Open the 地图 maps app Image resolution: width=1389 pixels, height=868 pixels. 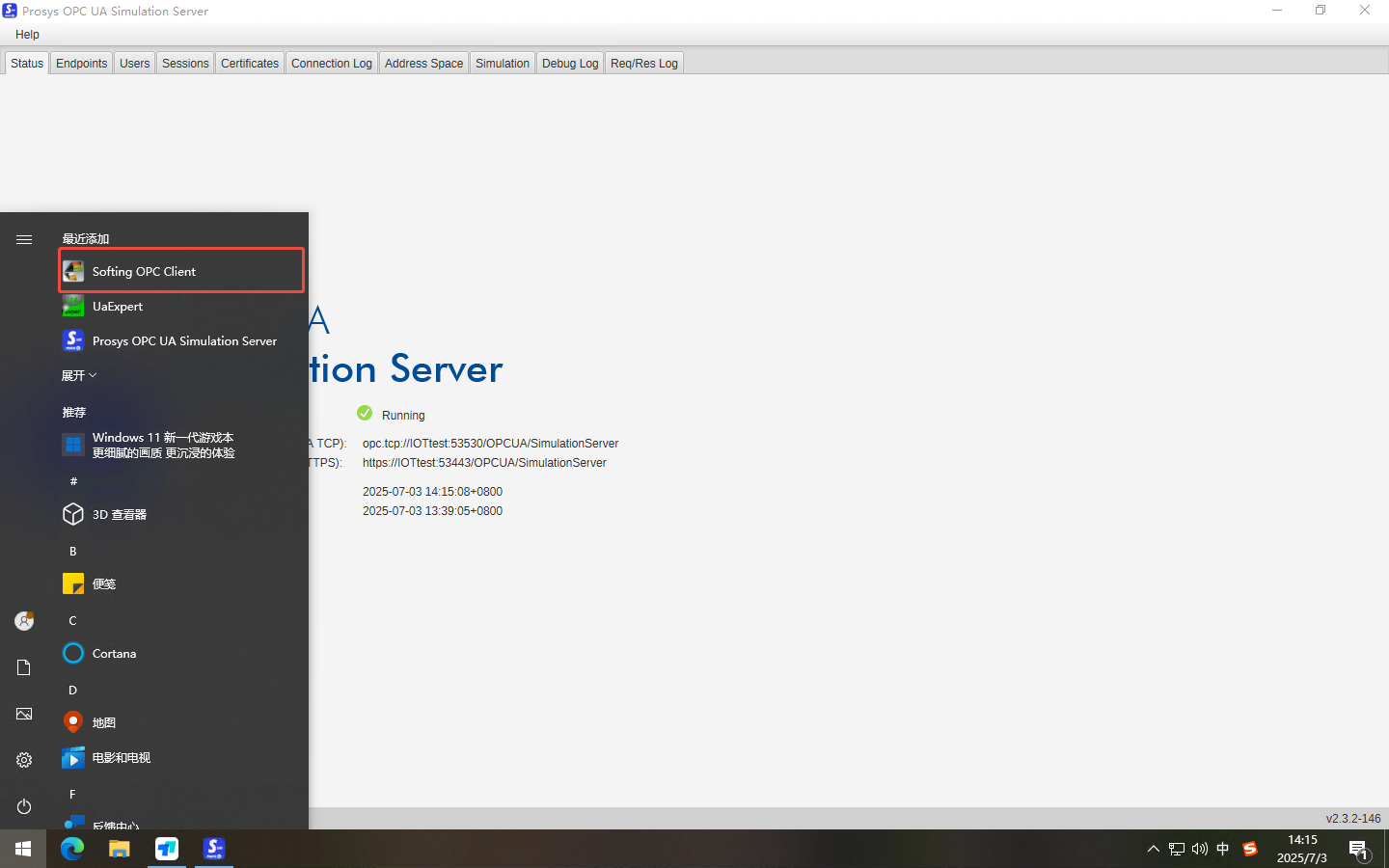click(102, 722)
